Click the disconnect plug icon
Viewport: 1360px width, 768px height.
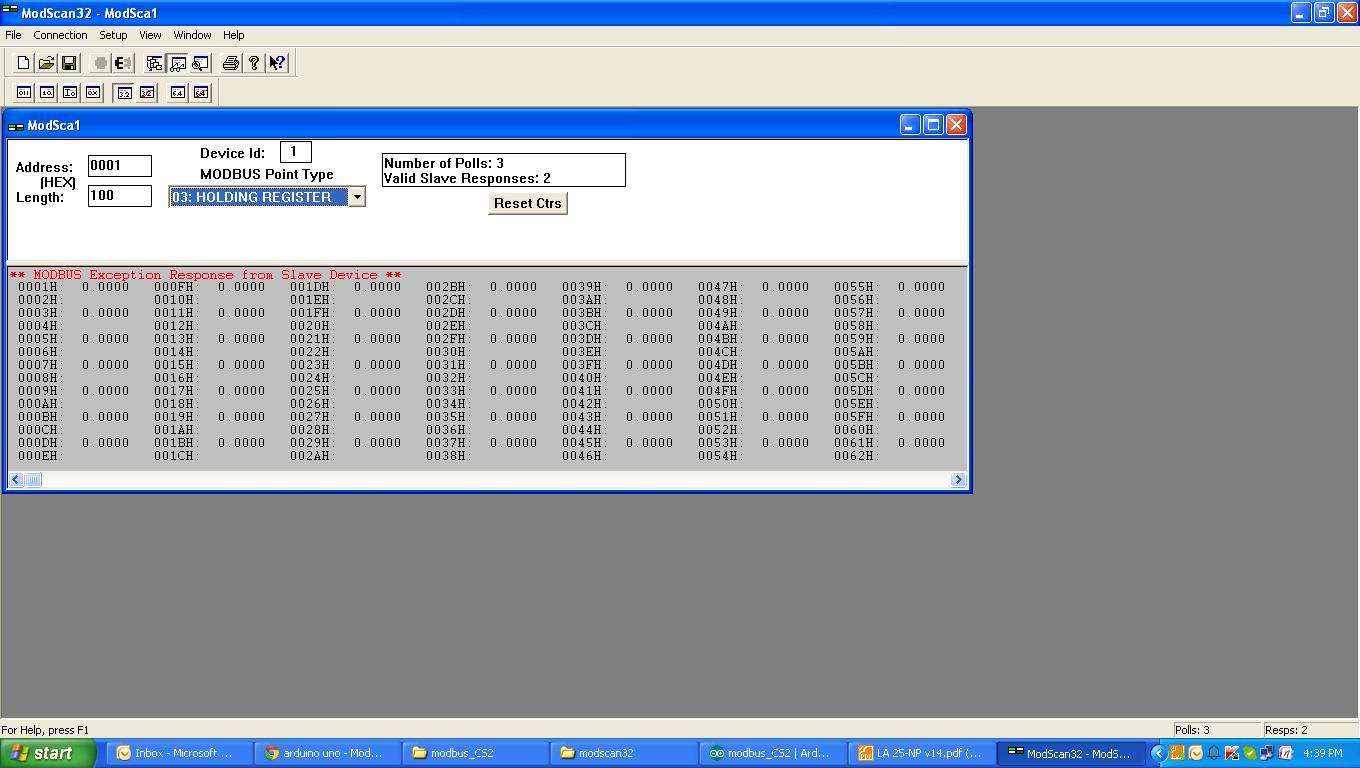coord(123,63)
